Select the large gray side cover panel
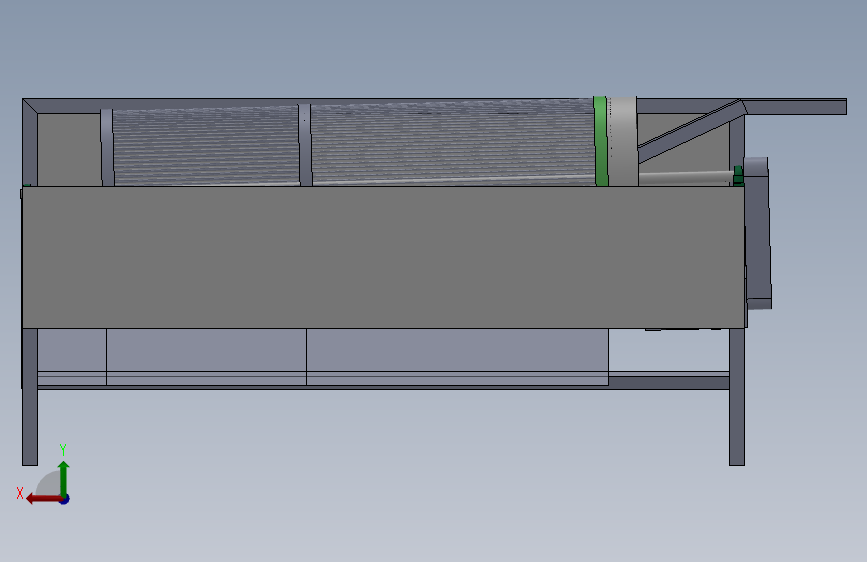The height and width of the screenshot is (562, 867). coord(383,257)
